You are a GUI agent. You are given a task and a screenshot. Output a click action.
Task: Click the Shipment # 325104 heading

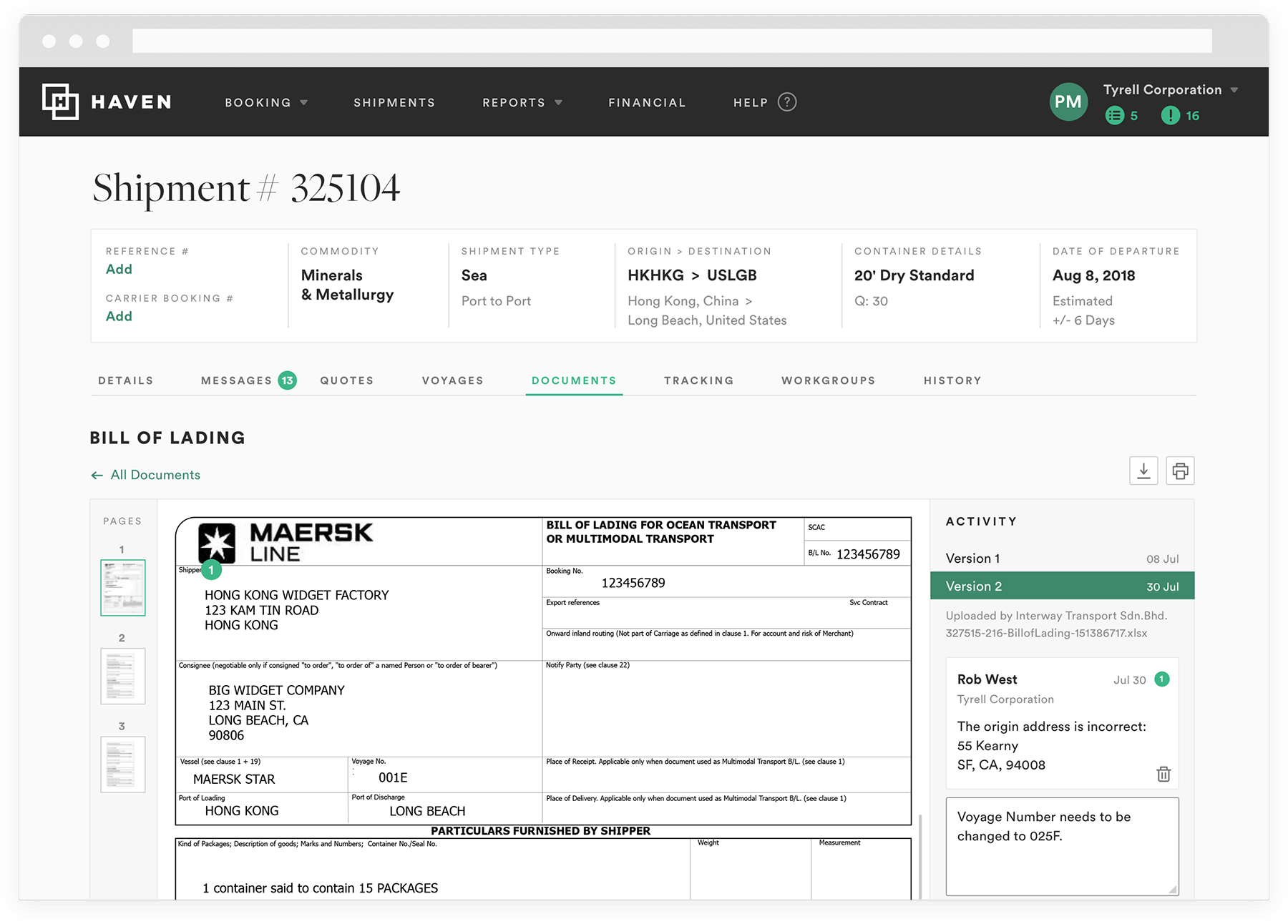[x=246, y=188]
